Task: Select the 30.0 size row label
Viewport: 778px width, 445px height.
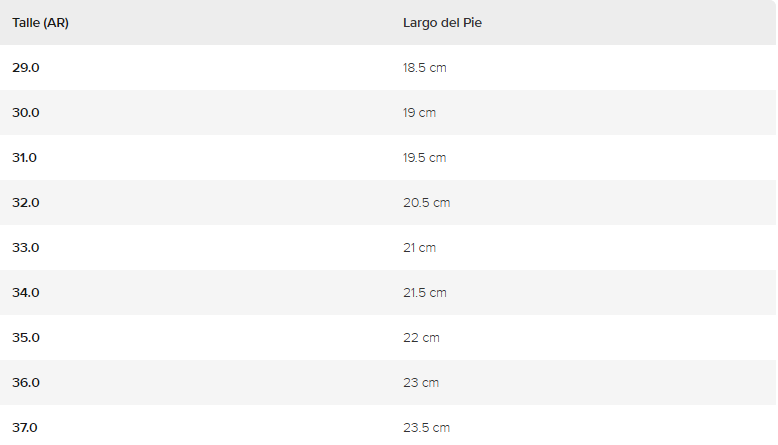Action: tap(26, 113)
